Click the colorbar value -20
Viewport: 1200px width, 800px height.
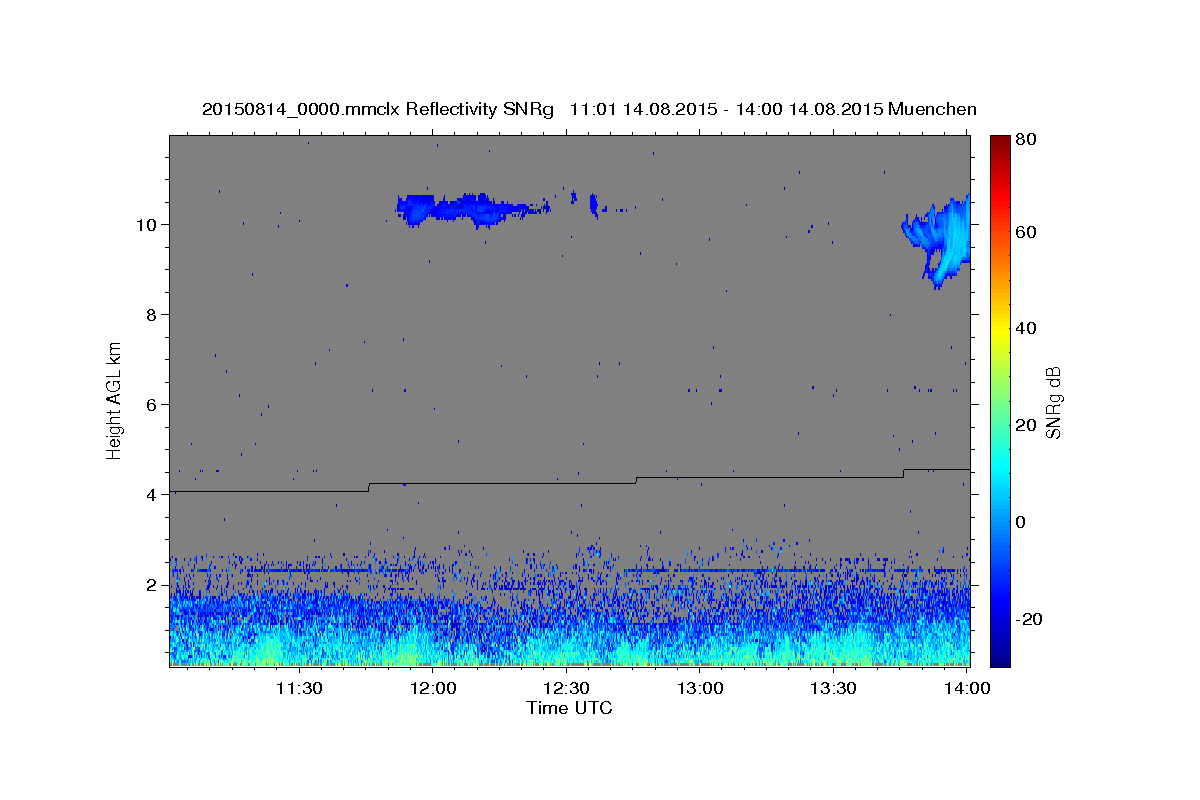(x=1028, y=619)
